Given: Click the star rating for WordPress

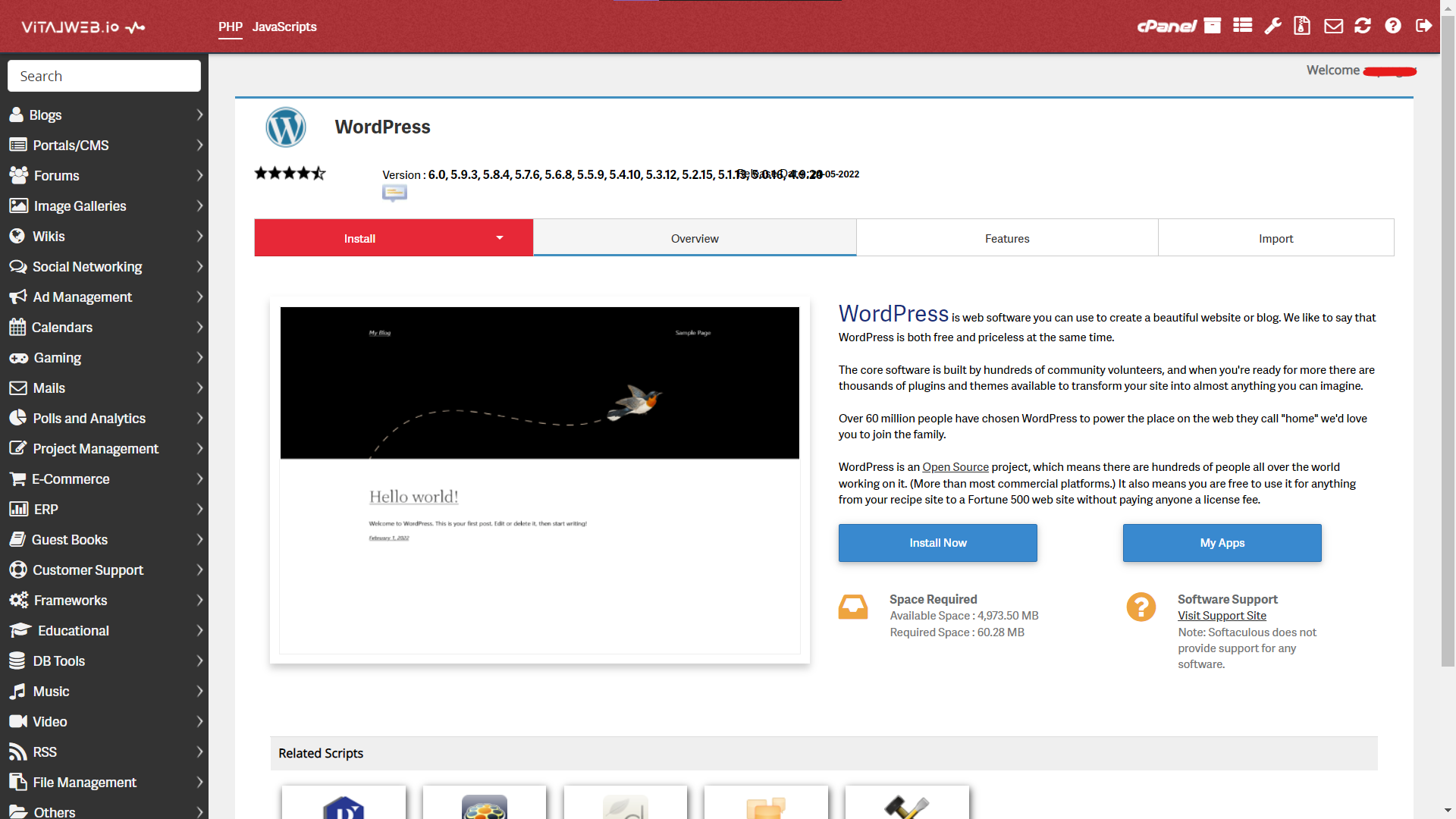Looking at the screenshot, I should [x=290, y=174].
